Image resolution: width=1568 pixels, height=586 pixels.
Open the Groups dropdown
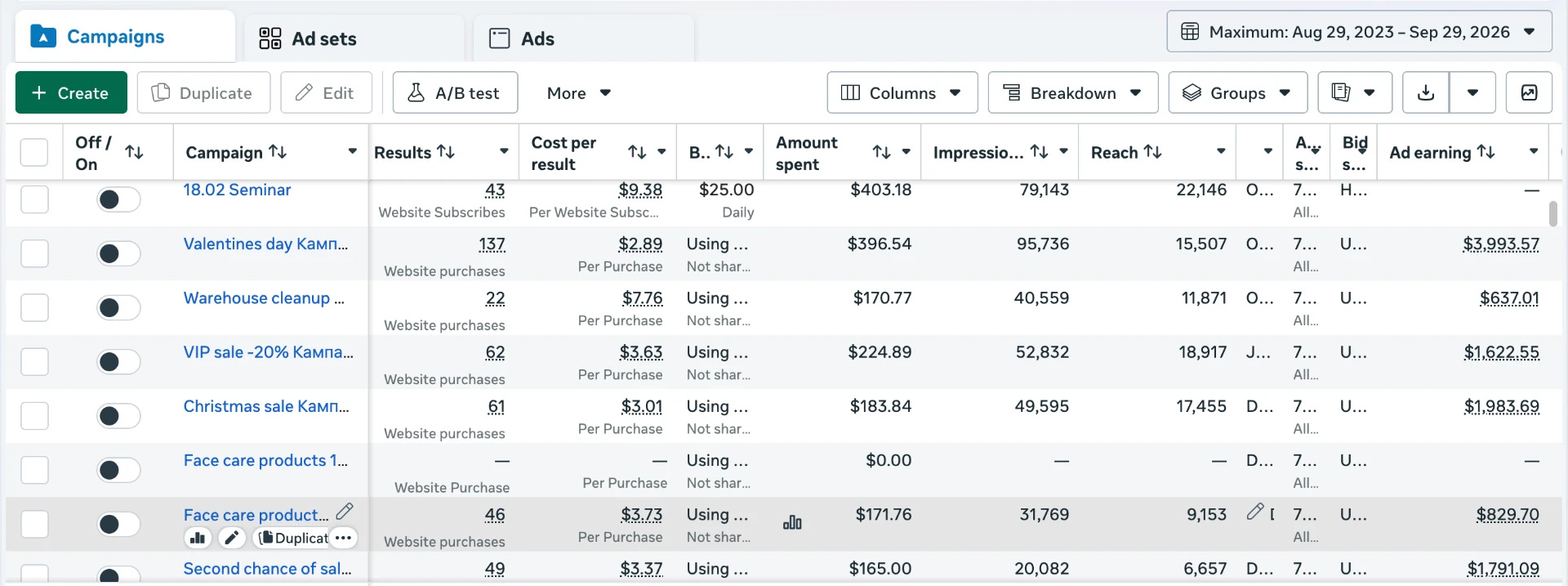(1237, 92)
